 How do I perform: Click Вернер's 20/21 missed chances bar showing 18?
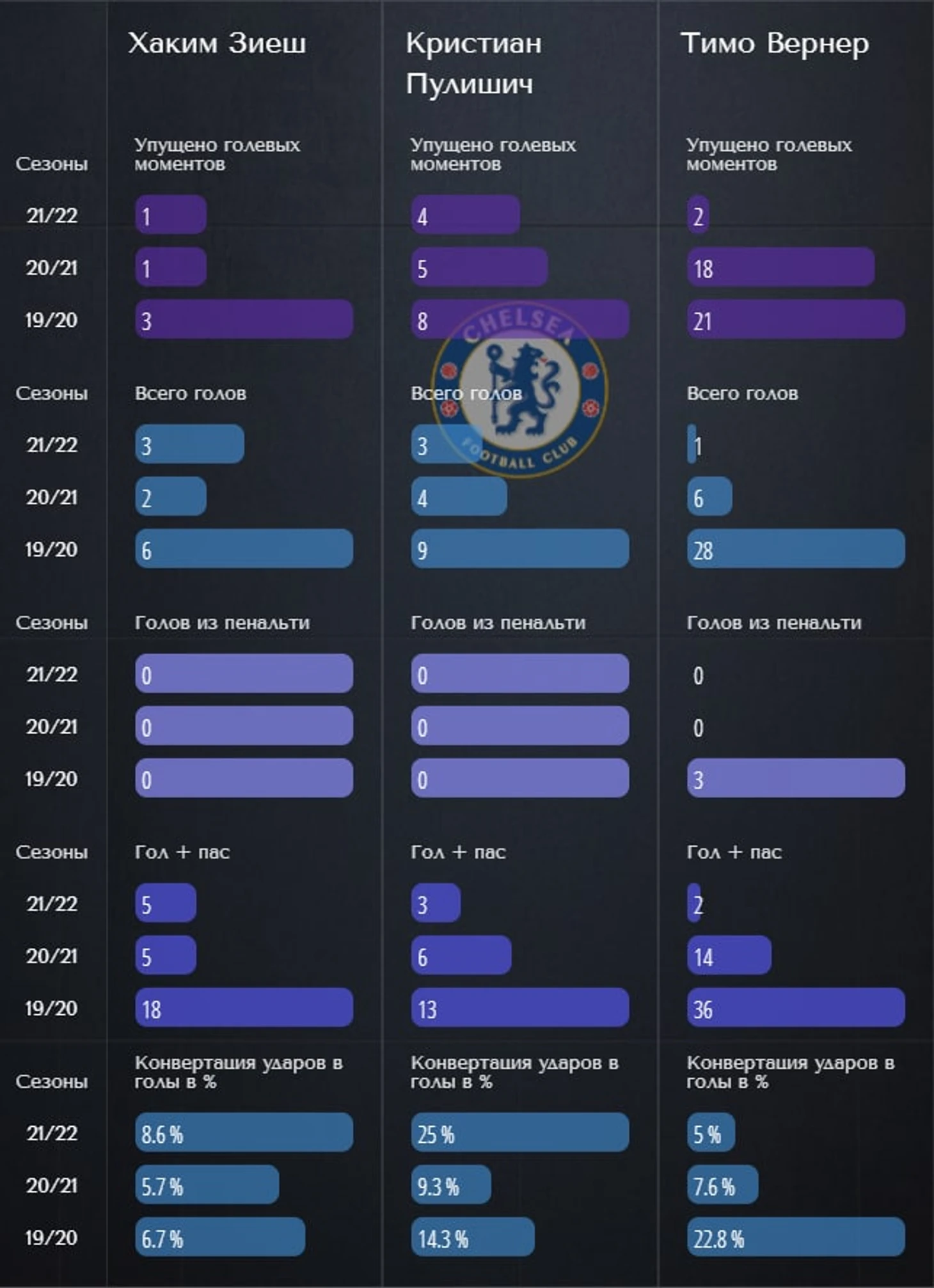tap(780, 267)
